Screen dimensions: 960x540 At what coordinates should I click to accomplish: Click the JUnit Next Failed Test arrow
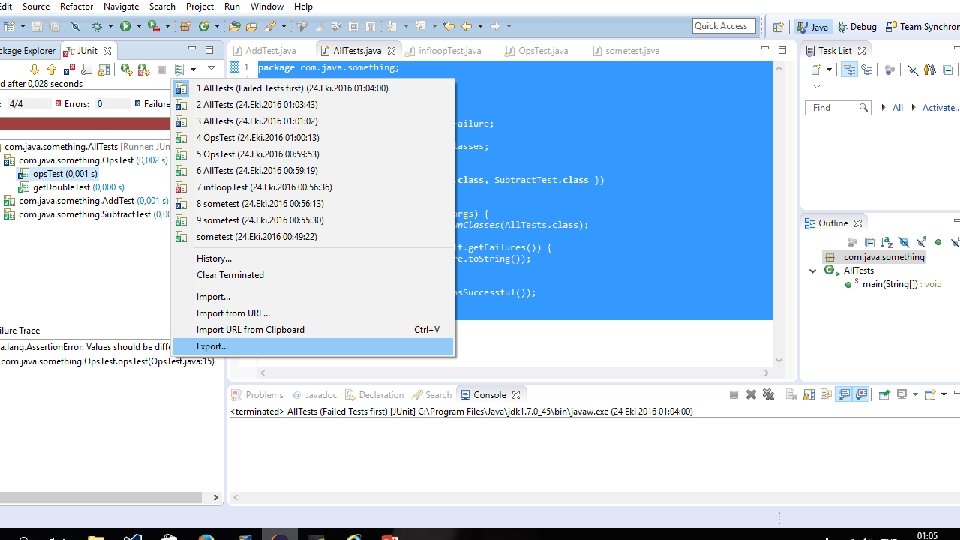pos(34,70)
